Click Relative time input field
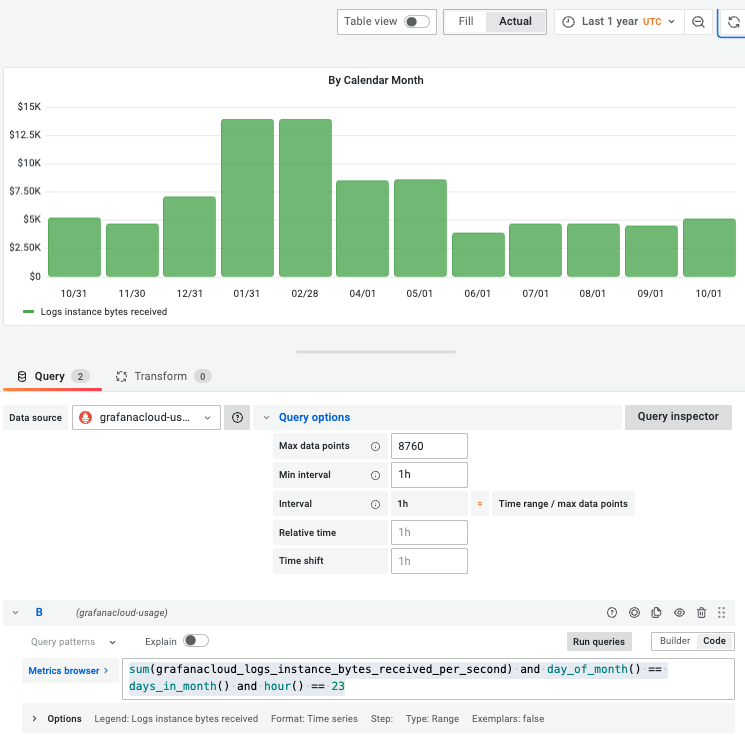 [429, 533]
